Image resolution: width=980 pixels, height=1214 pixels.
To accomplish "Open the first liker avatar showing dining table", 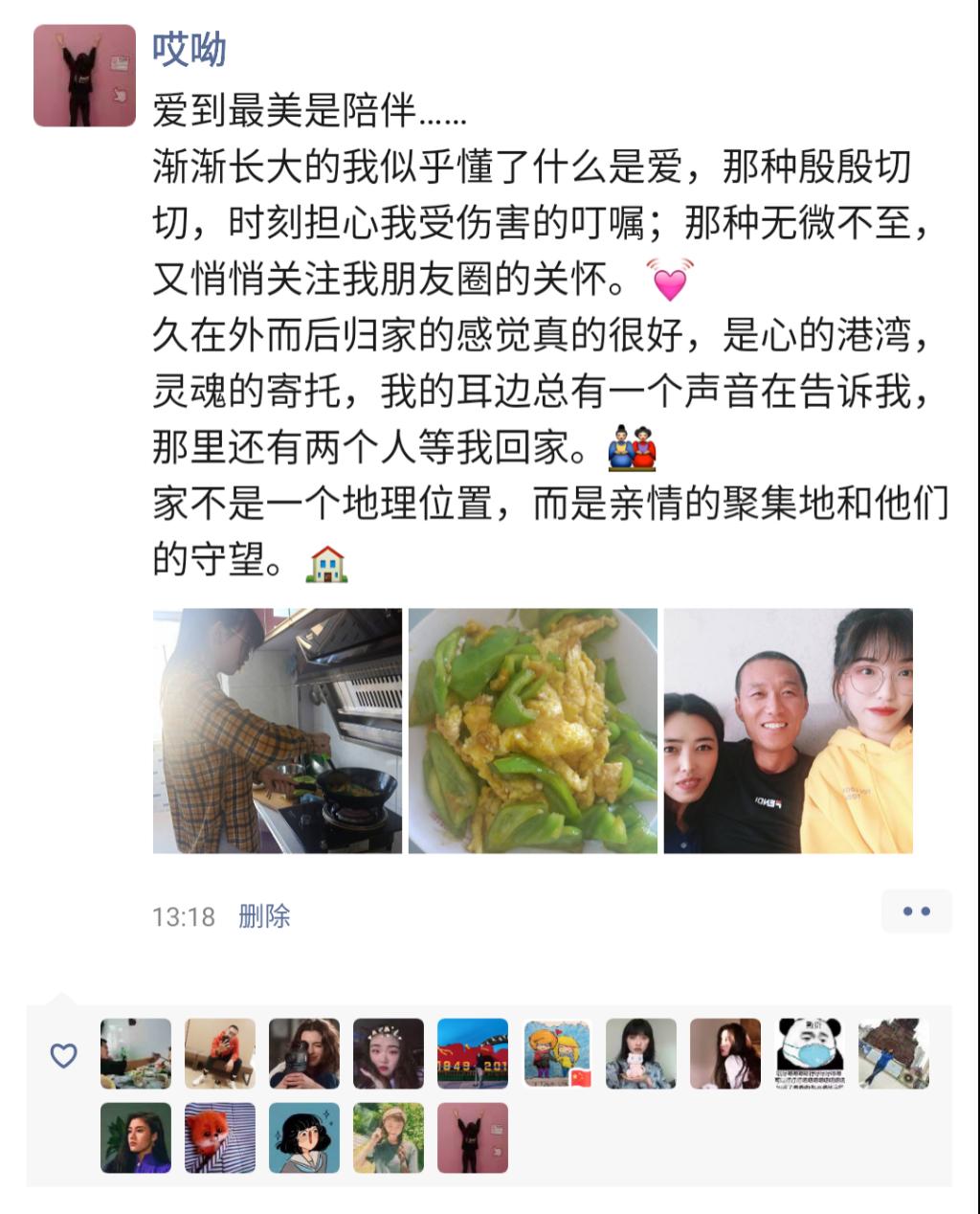I will coord(136,1054).
